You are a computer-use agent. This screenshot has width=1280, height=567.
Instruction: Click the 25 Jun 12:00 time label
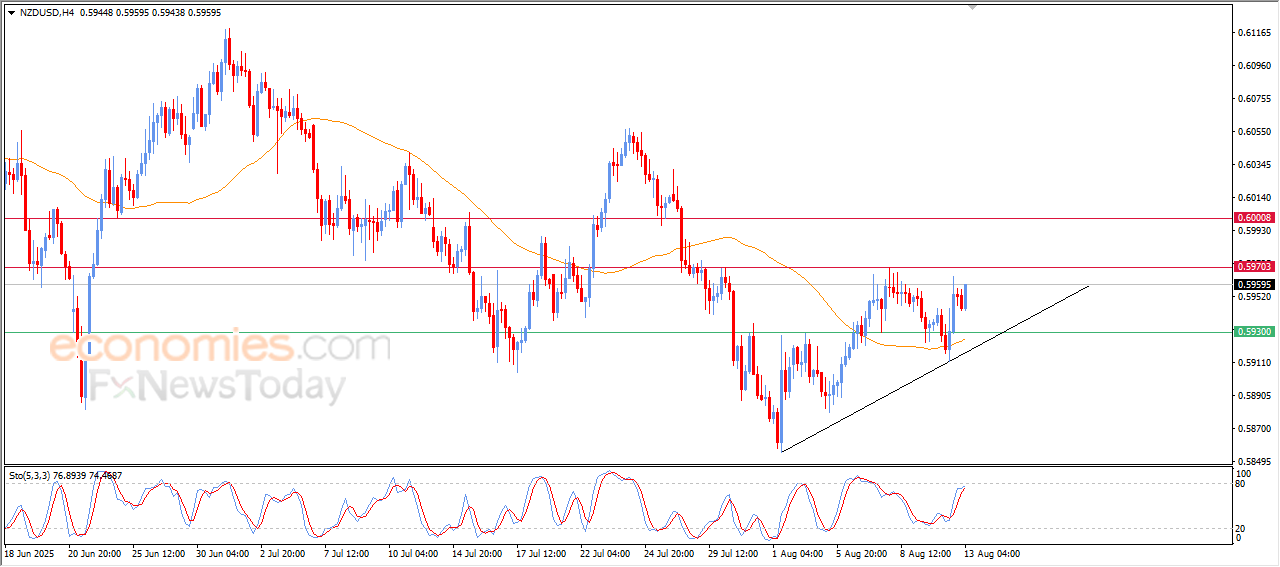tap(159, 553)
